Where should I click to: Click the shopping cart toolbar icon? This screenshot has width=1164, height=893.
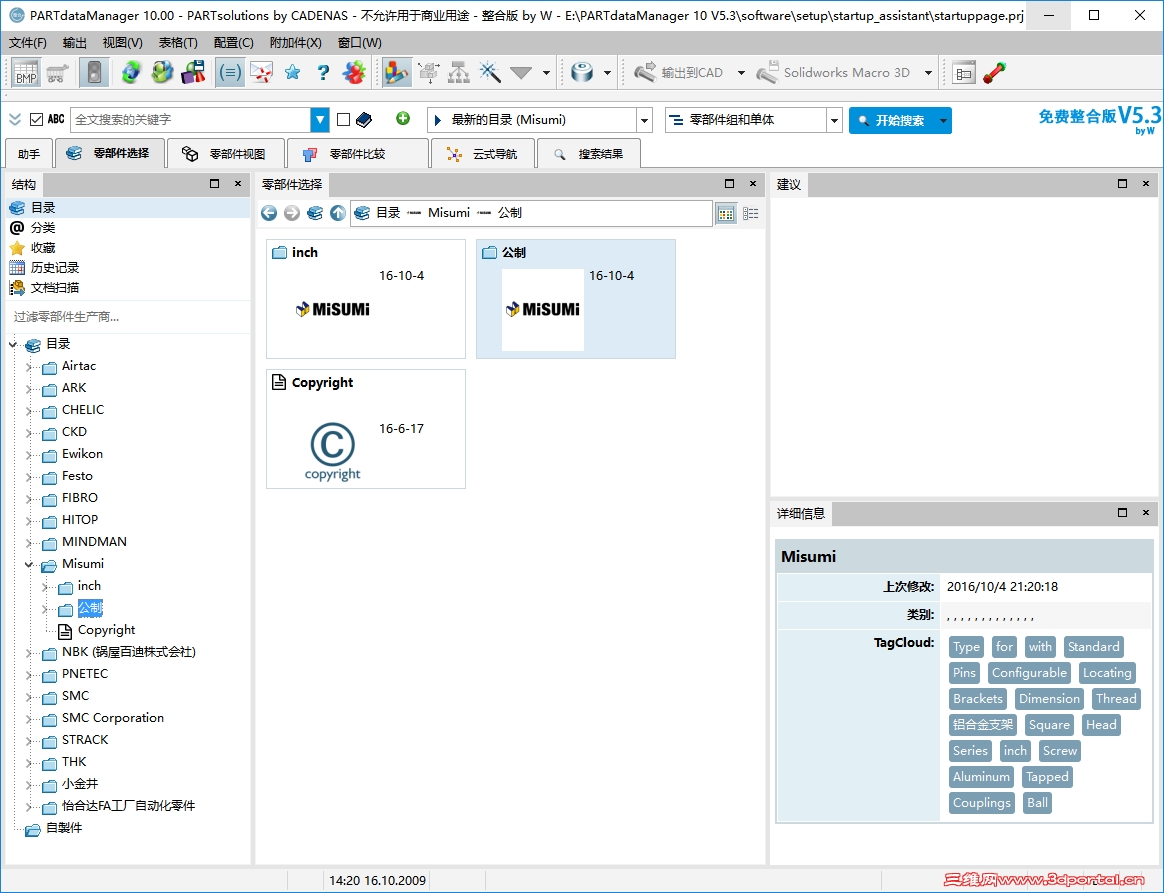pyautogui.click(x=57, y=73)
